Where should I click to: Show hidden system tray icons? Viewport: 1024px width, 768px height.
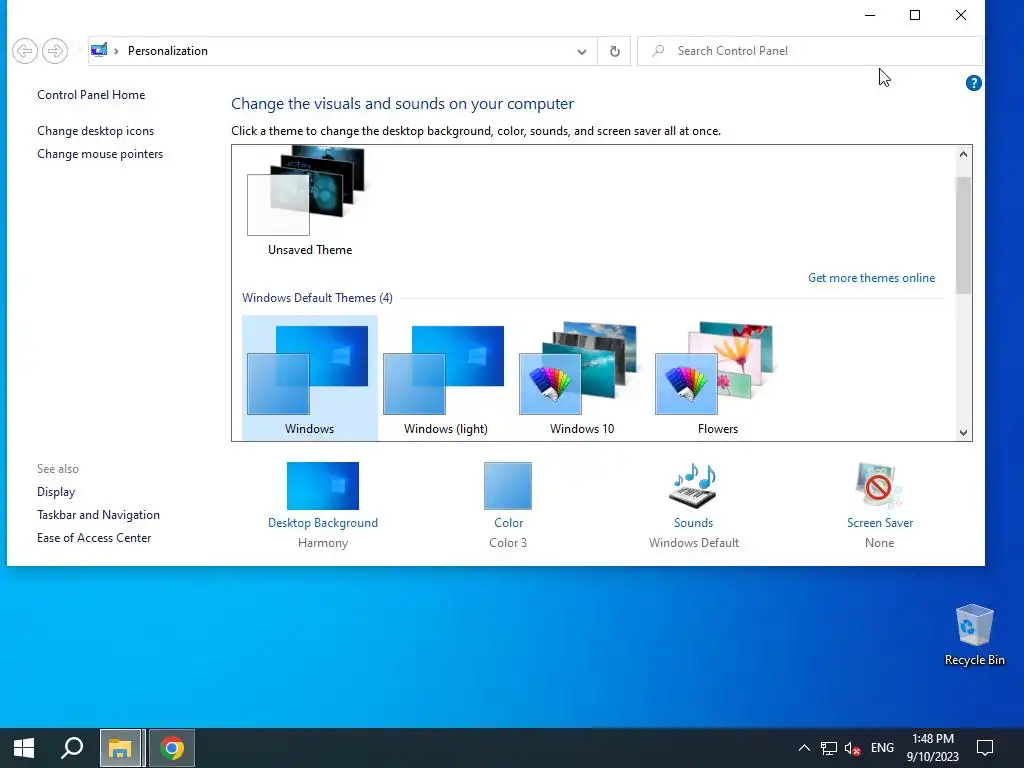[x=804, y=748]
